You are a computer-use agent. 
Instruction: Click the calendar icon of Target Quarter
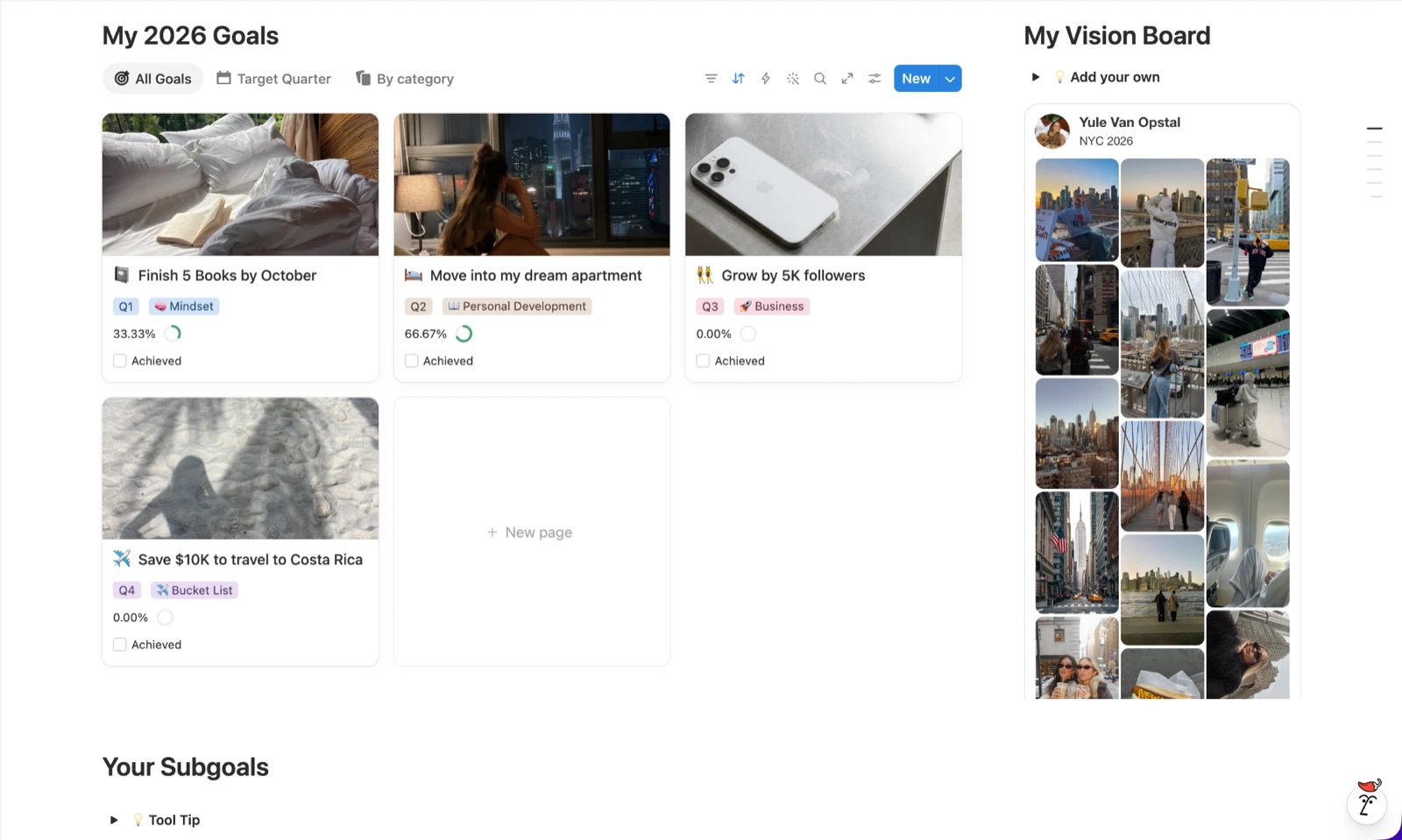223,78
